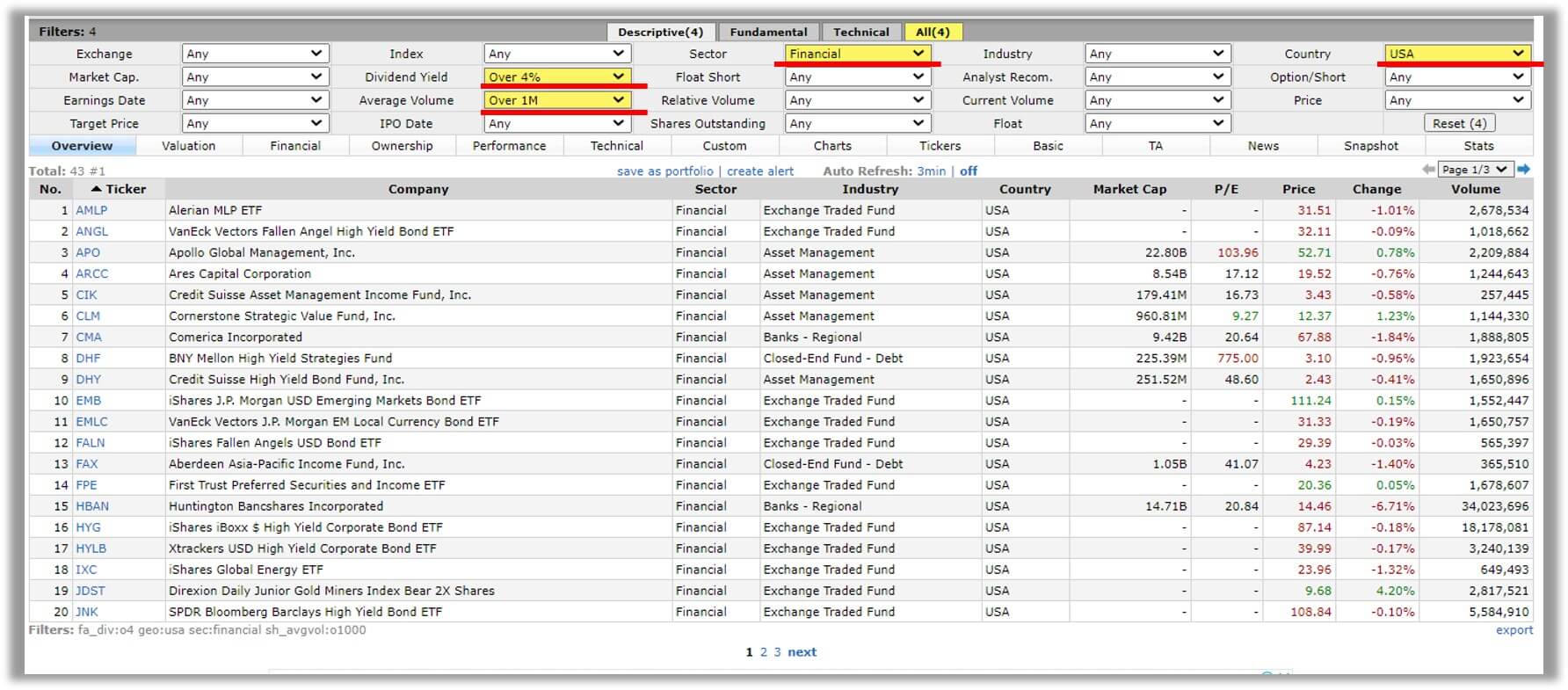The height and width of the screenshot is (690, 1568).
Task: Select the Custom view tab
Action: (725, 146)
